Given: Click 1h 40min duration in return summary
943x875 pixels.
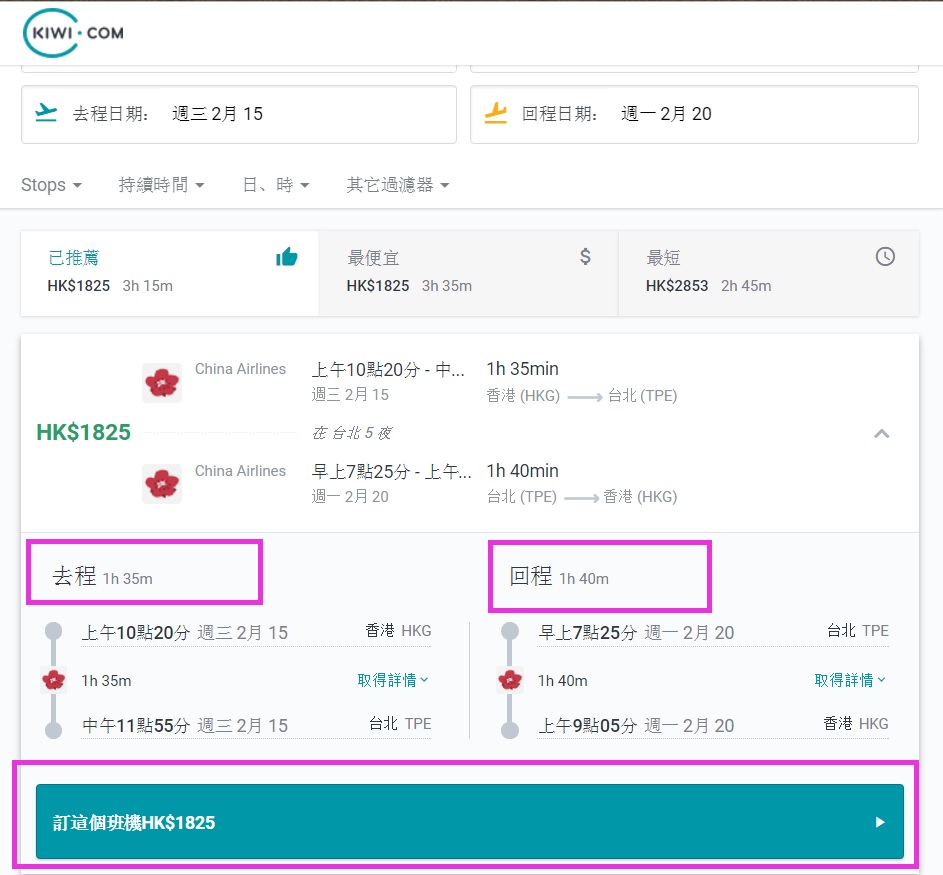Looking at the screenshot, I should pos(523,471).
